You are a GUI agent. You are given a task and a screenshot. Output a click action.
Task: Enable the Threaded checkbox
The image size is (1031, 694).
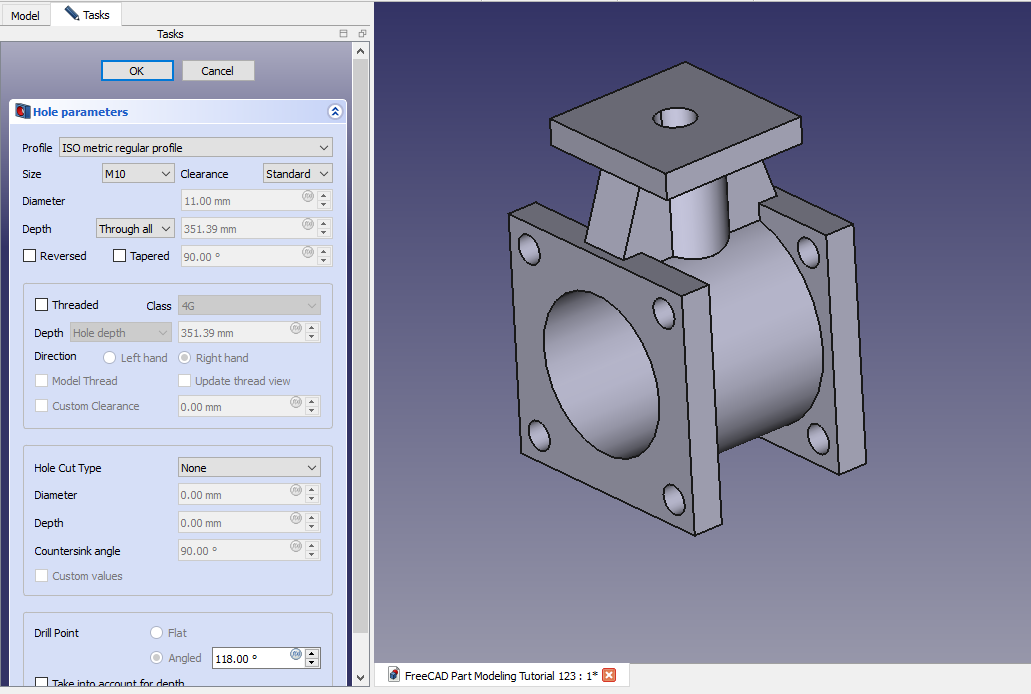tap(42, 305)
